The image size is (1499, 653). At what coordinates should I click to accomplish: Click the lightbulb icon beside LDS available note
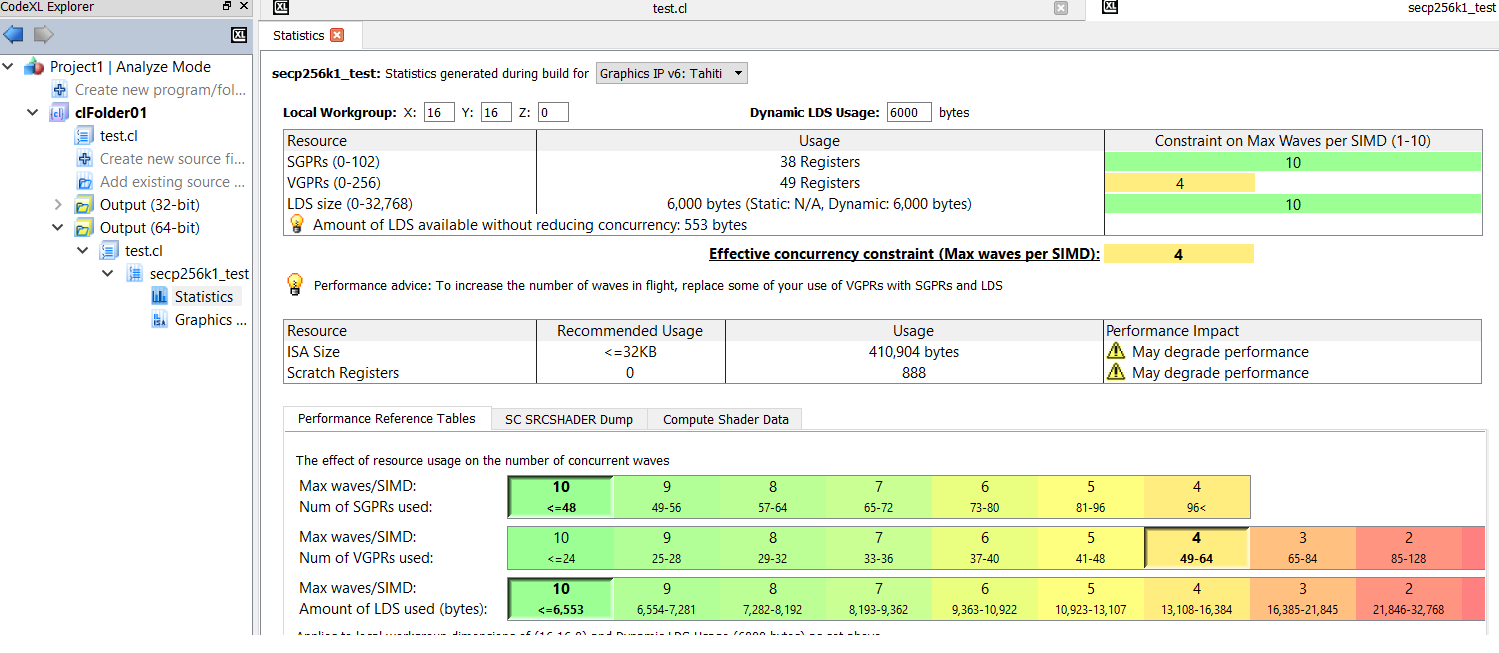pos(296,224)
